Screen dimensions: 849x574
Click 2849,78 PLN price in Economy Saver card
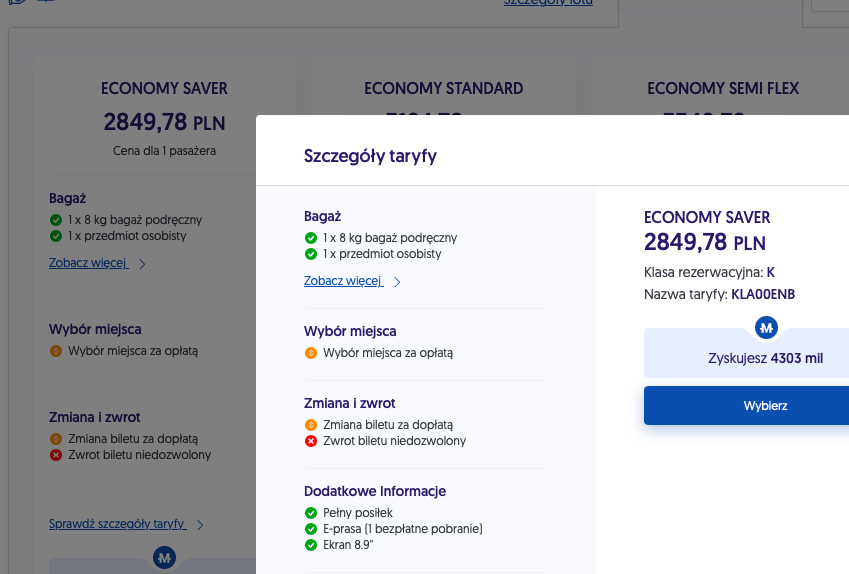[x=164, y=122]
